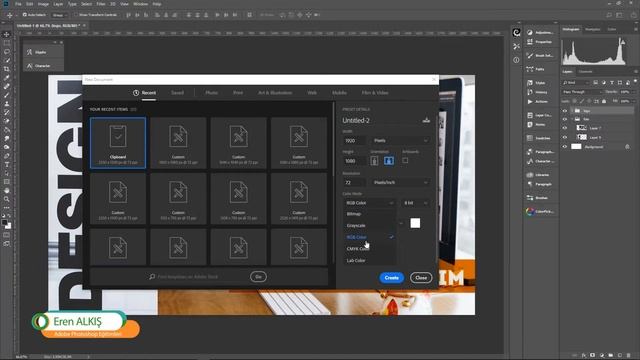The height and width of the screenshot is (360, 640).
Task: Click the Create button
Action: pos(391,278)
